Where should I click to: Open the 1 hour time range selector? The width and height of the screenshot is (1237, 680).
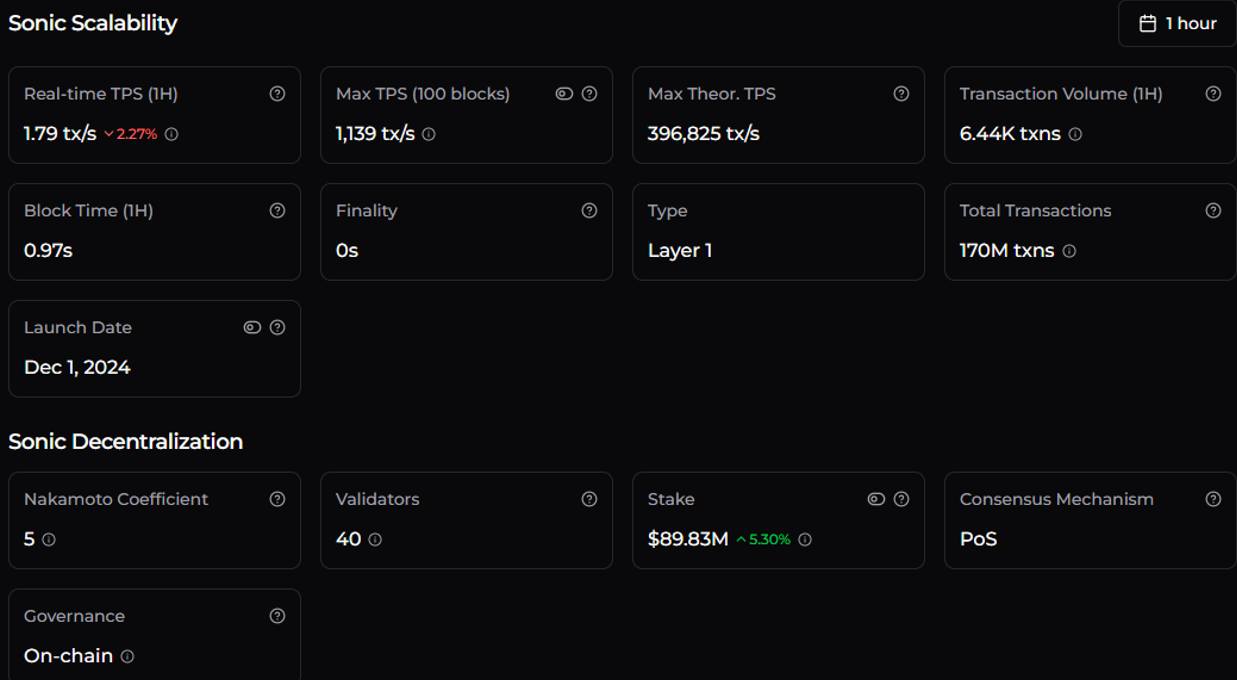point(1178,24)
